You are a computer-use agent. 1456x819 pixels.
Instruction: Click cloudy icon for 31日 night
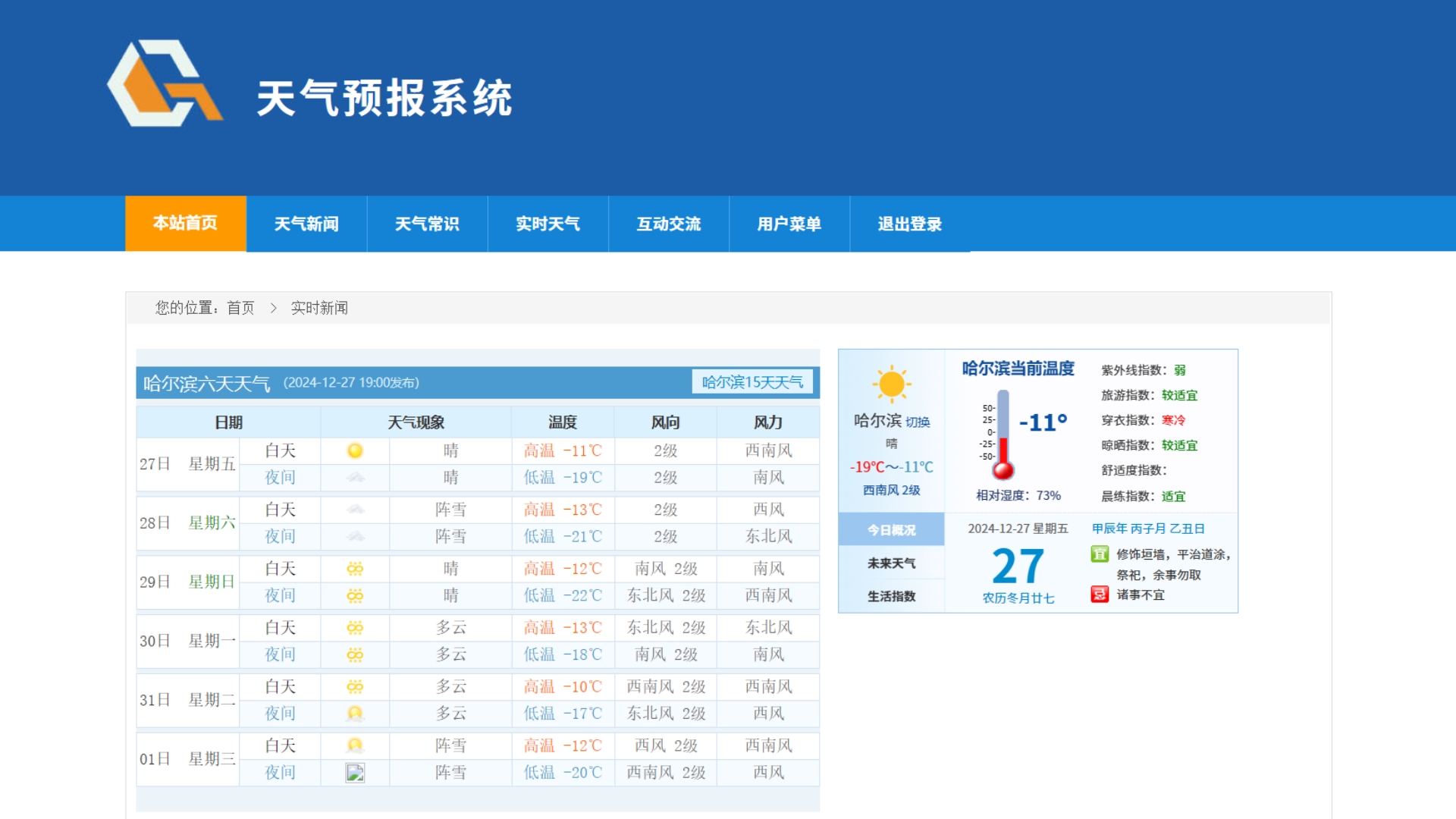coord(355,714)
